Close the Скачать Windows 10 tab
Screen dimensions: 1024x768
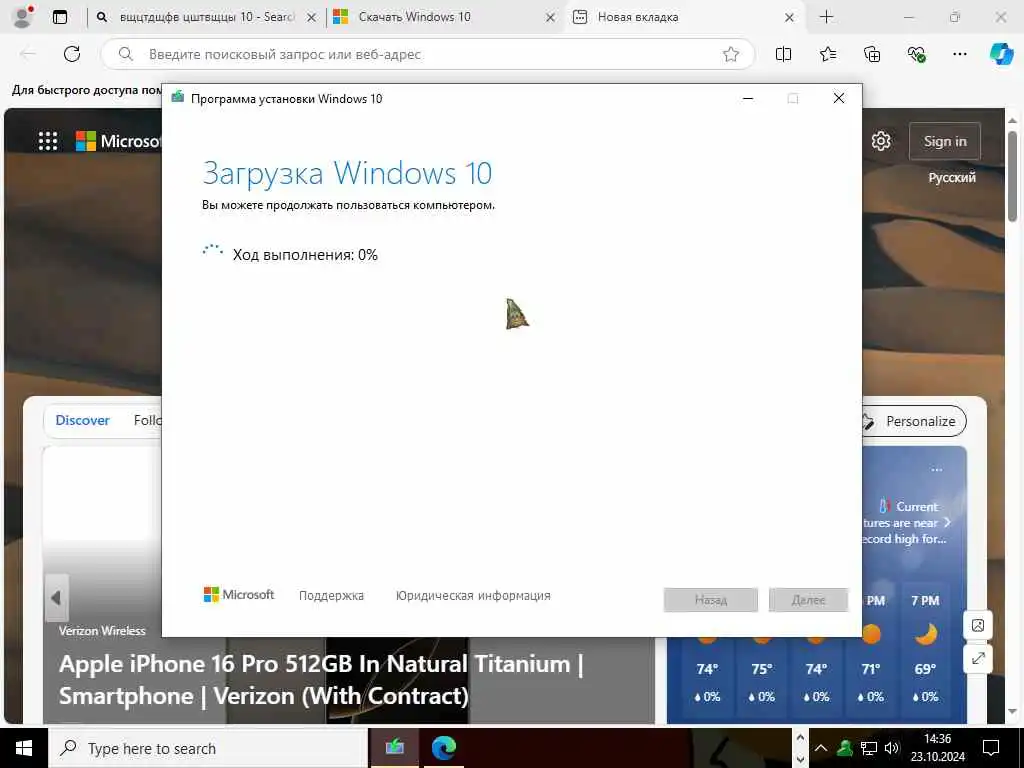pos(551,18)
